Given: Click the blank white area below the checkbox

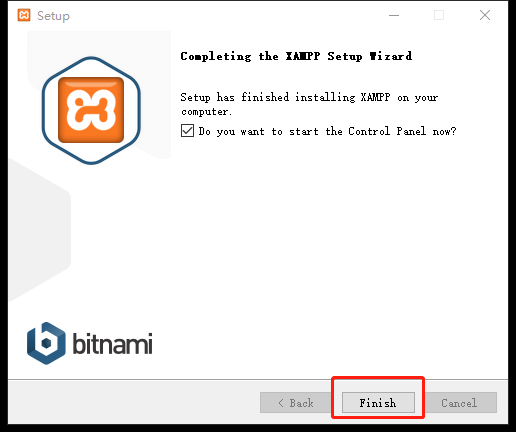Looking at the screenshot, I should point(333,250).
